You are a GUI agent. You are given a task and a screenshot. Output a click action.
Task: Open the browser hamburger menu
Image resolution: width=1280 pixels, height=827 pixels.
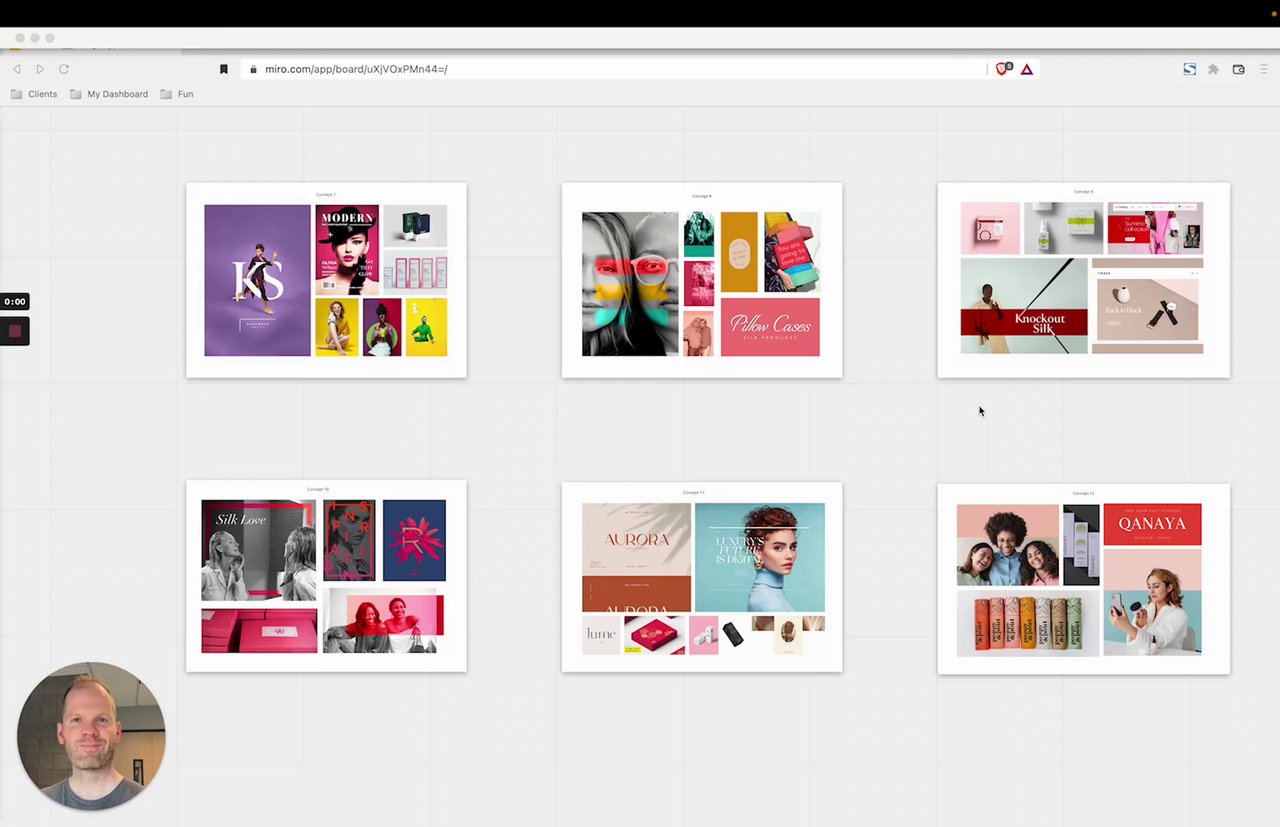pos(1264,69)
